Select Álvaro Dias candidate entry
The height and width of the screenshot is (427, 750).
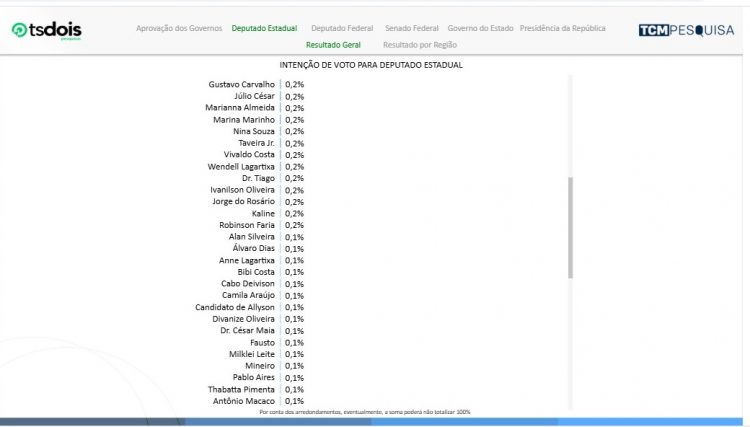pos(253,248)
